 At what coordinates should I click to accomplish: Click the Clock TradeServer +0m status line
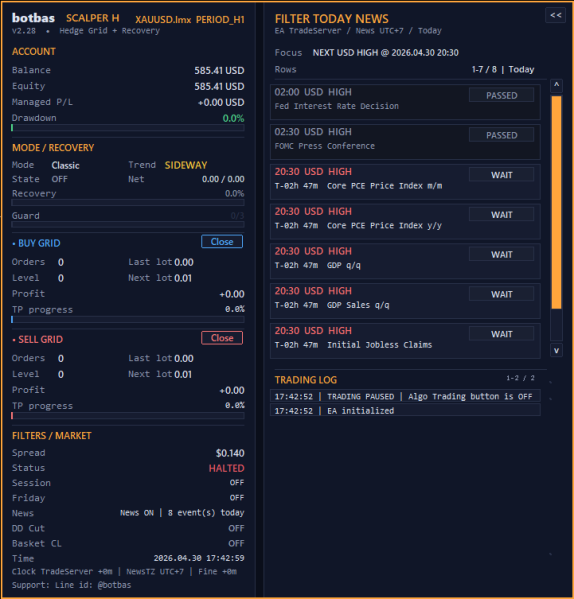click(x=124, y=571)
